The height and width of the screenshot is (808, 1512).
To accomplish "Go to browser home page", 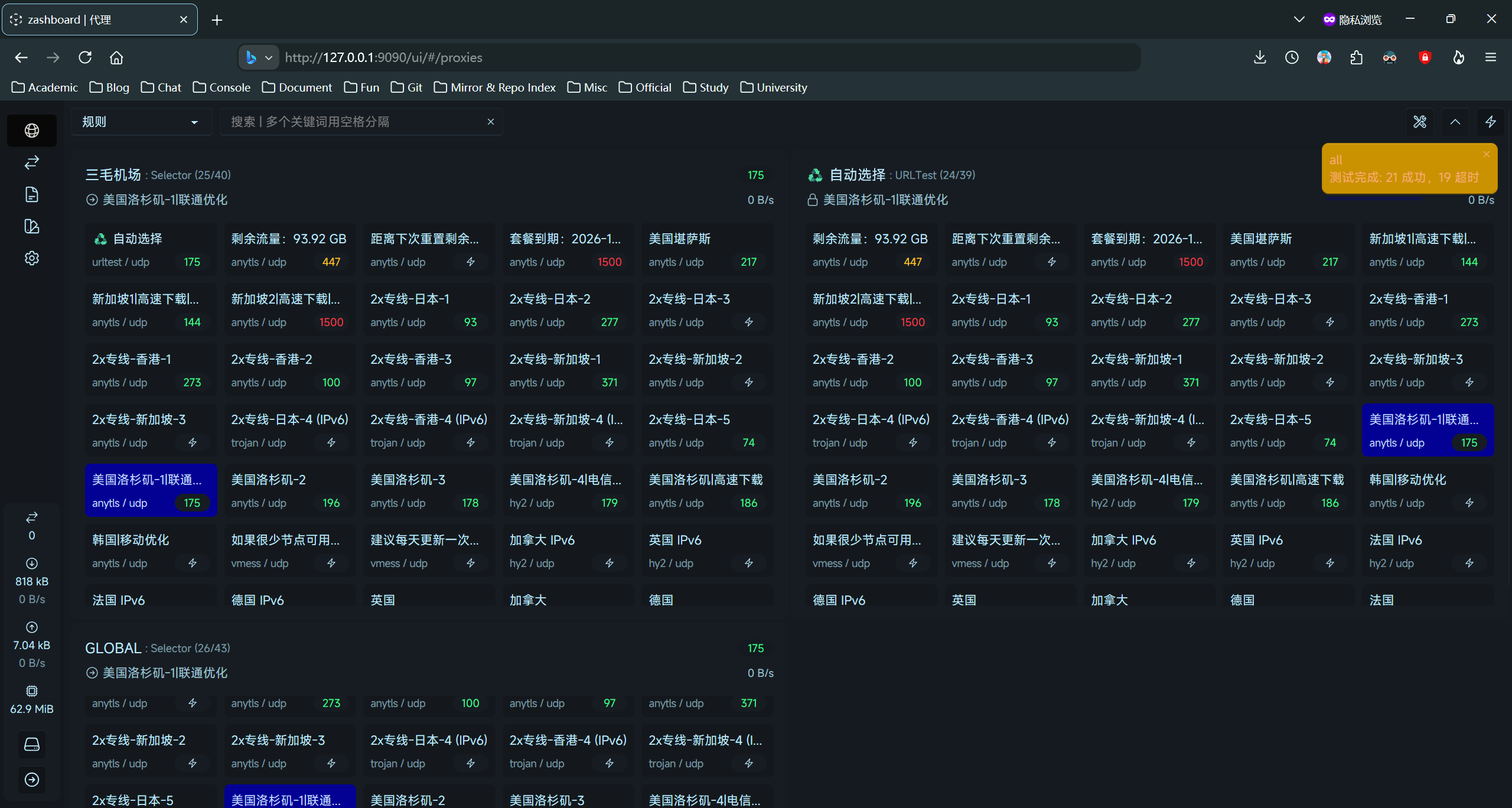I will [x=116, y=57].
